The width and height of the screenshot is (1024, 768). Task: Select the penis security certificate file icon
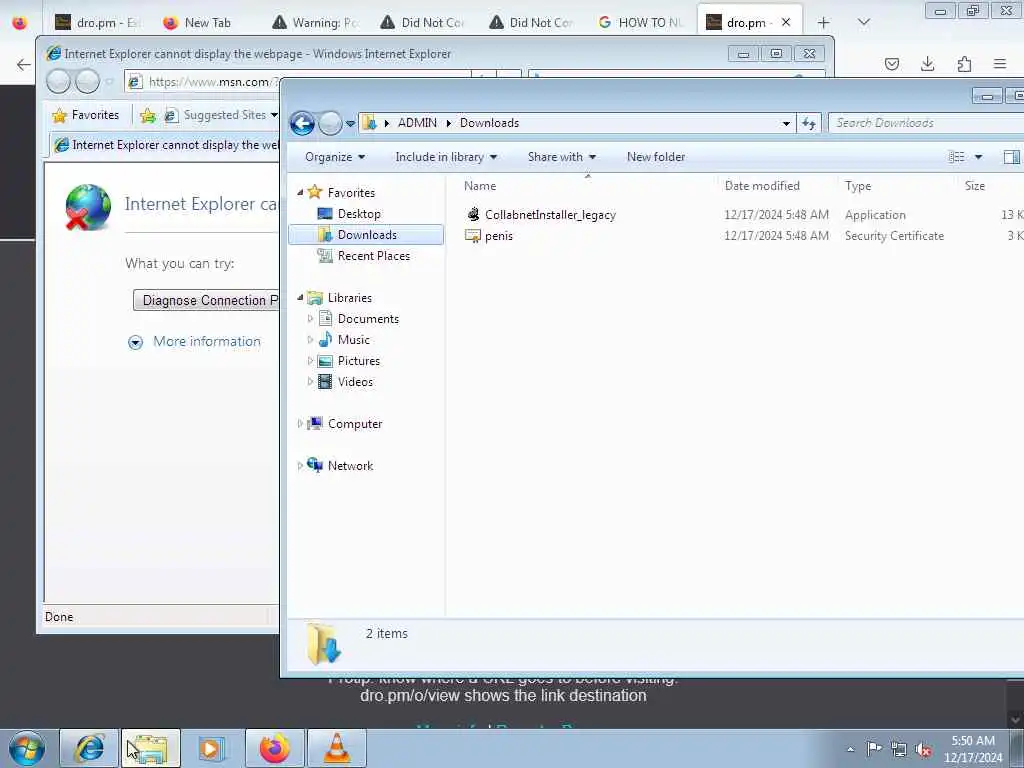[x=473, y=236]
